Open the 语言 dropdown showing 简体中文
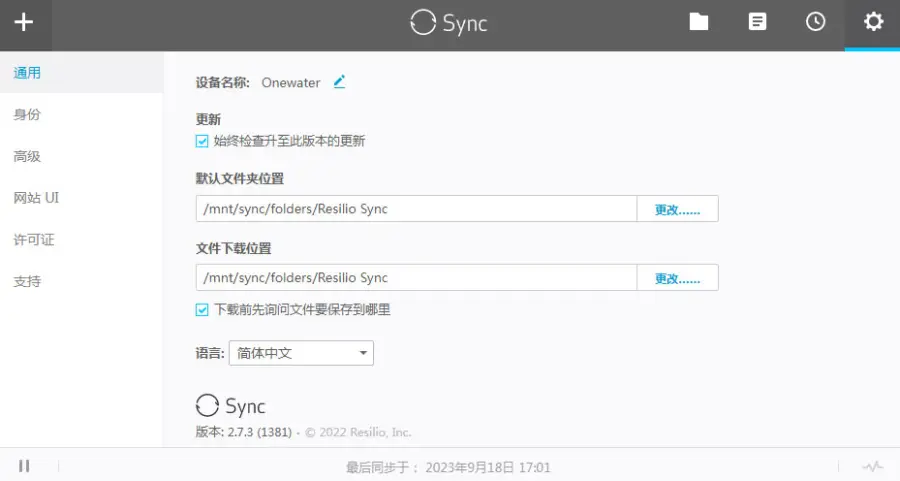 tap(301, 353)
